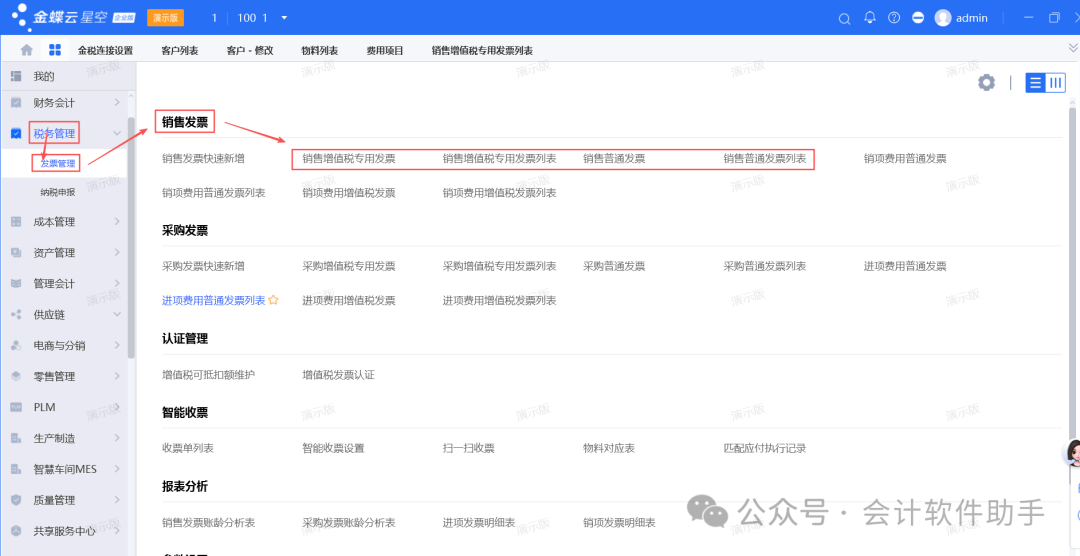Image resolution: width=1080 pixels, height=556 pixels.
Task: Open the blue app grid icon
Action: pyautogui.click(x=55, y=50)
